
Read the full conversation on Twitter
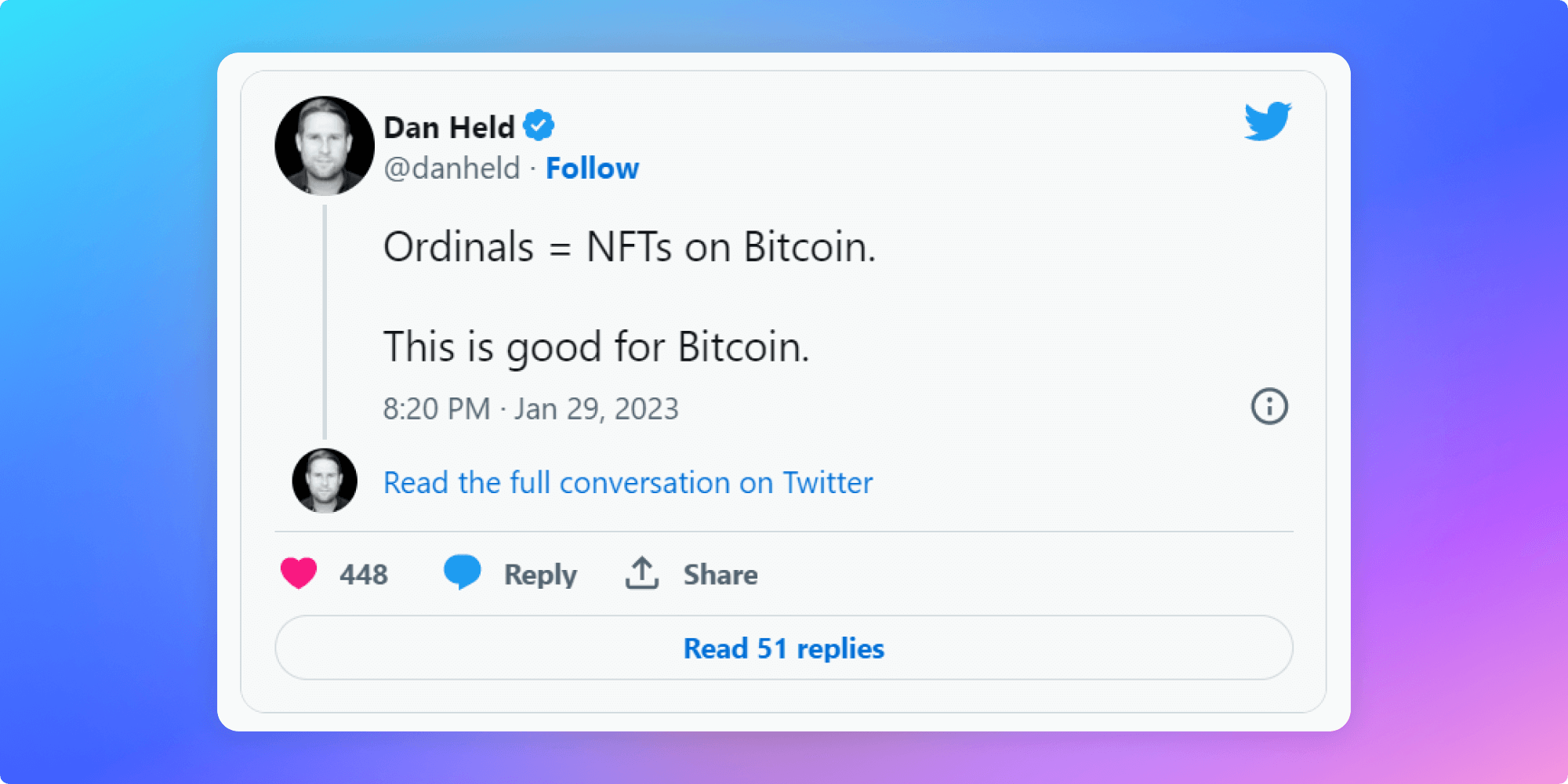pos(626,482)
